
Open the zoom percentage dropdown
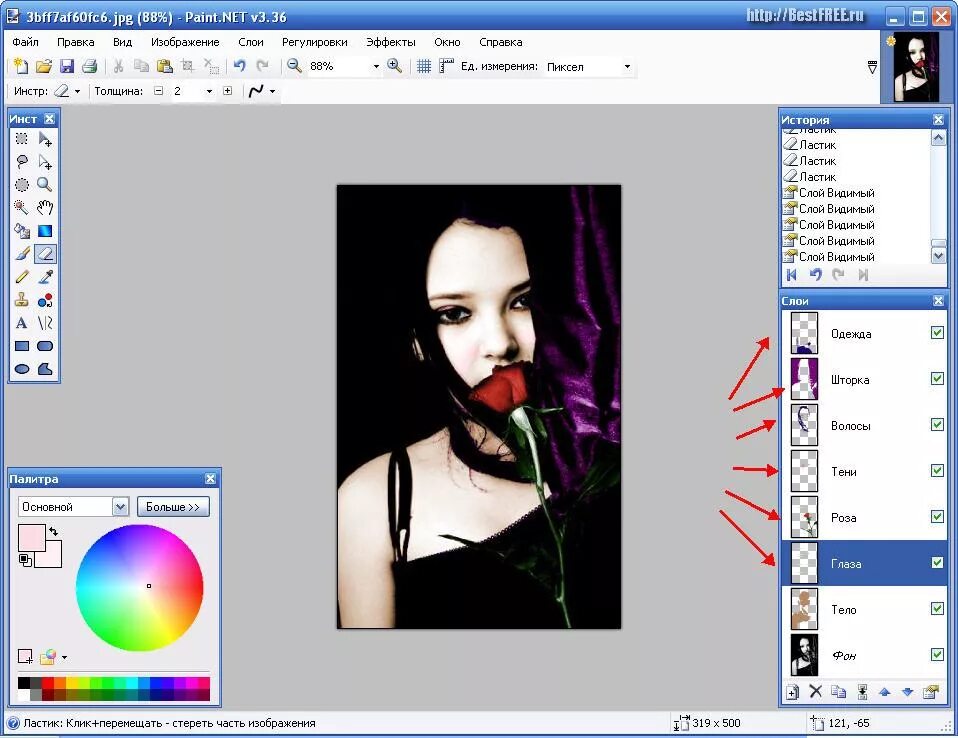point(376,67)
